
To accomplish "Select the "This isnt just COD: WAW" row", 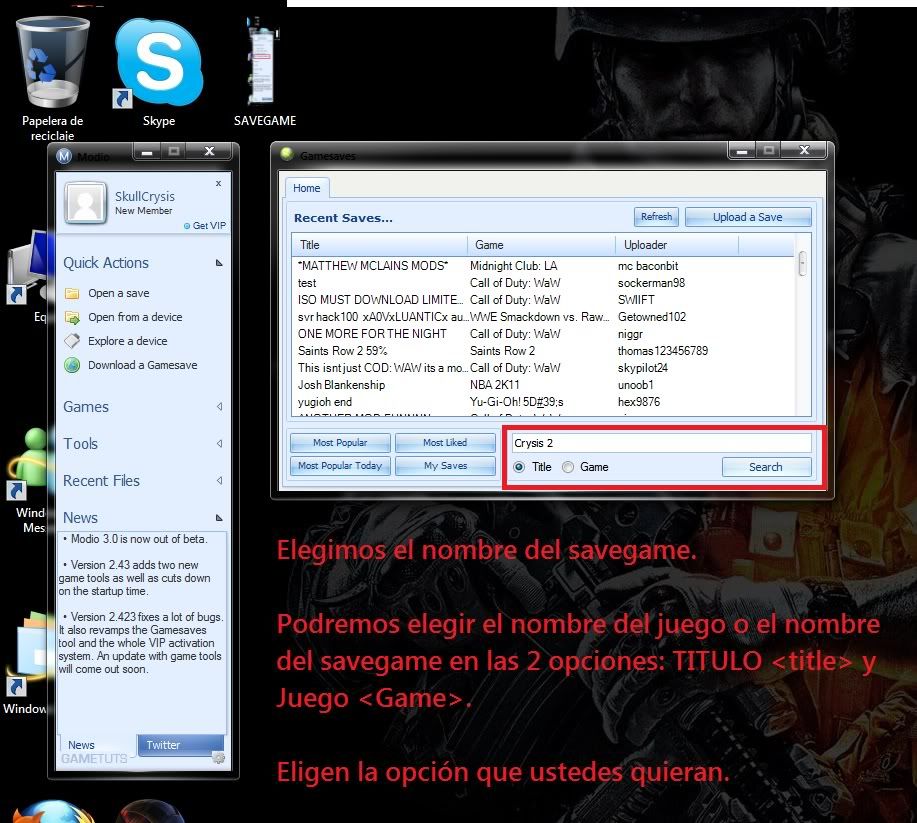I will coord(544,368).
